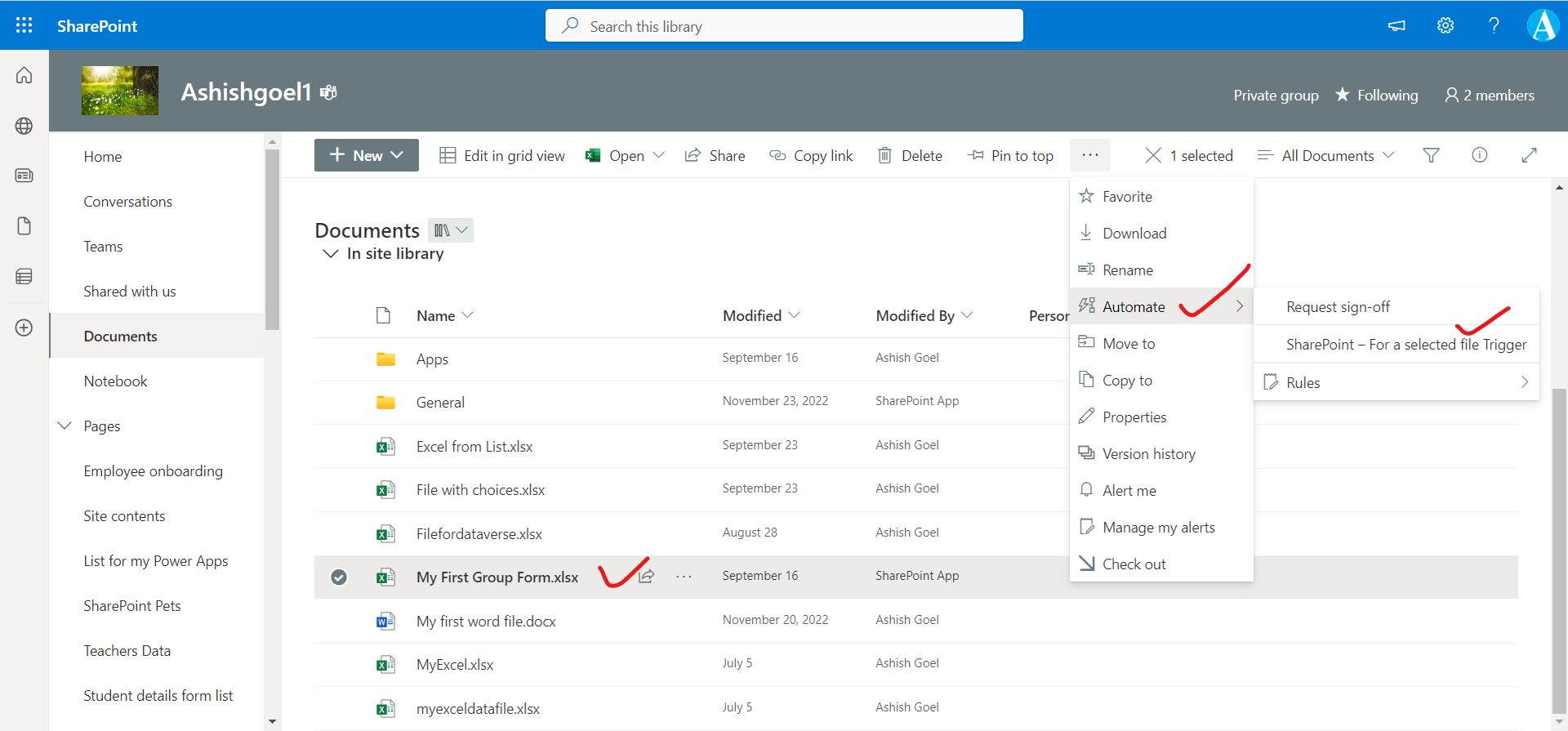Open the settings gear icon
Screen dimensions: 1568x731
tap(1445, 25)
